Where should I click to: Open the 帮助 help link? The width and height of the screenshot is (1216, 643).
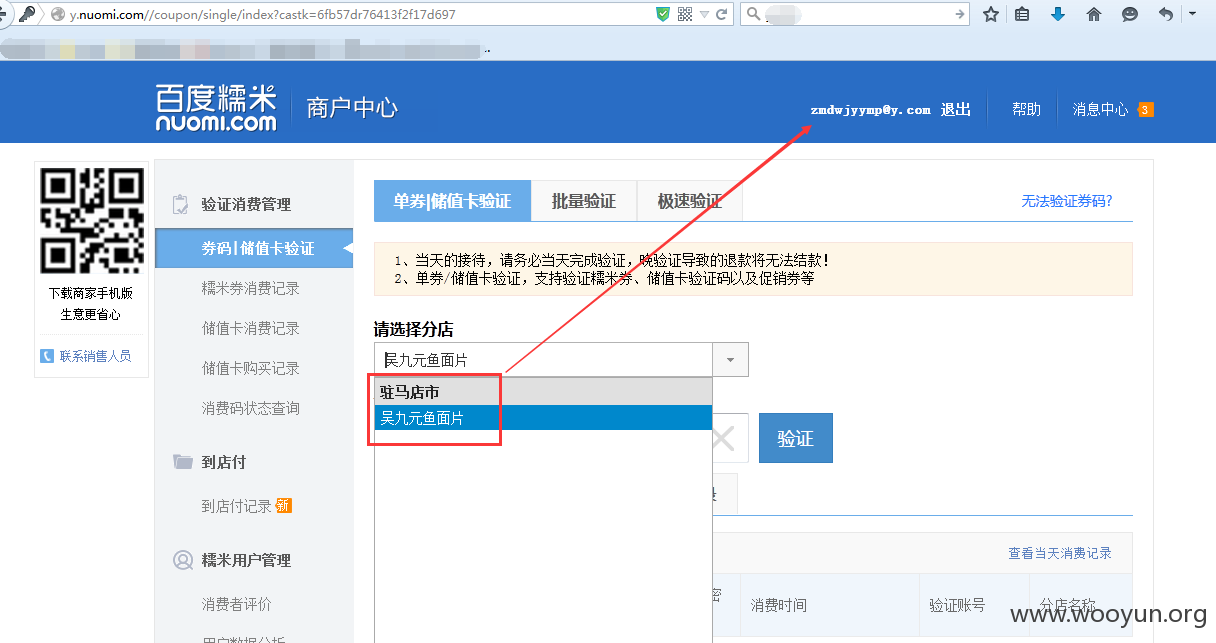click(1026, 109)
